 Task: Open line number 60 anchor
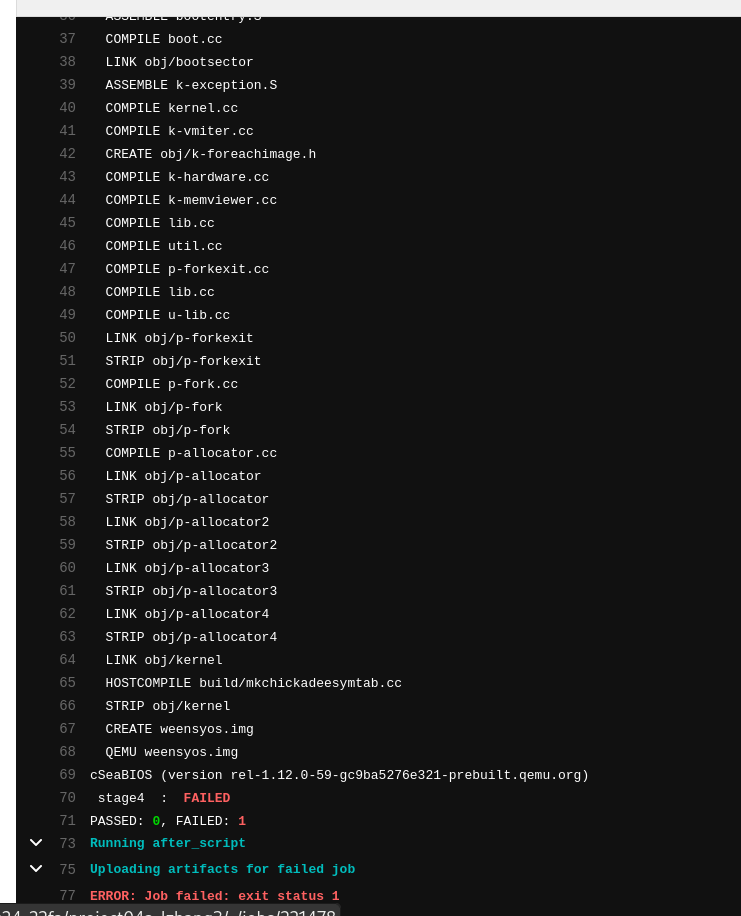coord(67,568)
